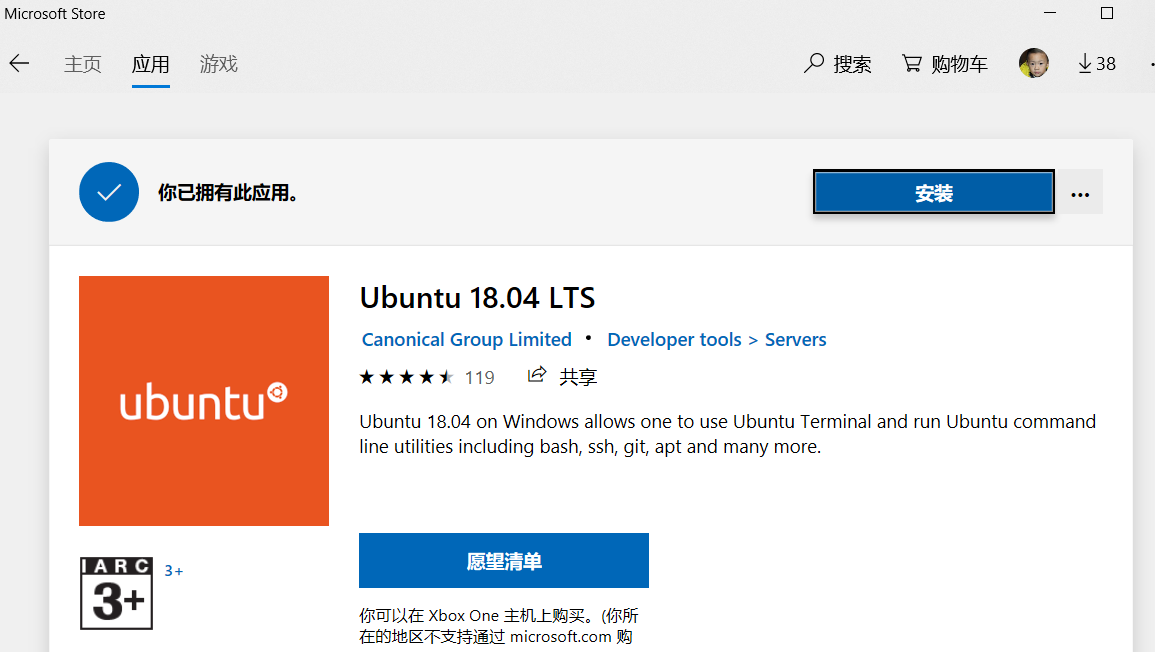The image size is (1155, 652).
Task: Open the more options ellipsis beside 安装
Action: pyautogui.click(x=1080, y=192)
